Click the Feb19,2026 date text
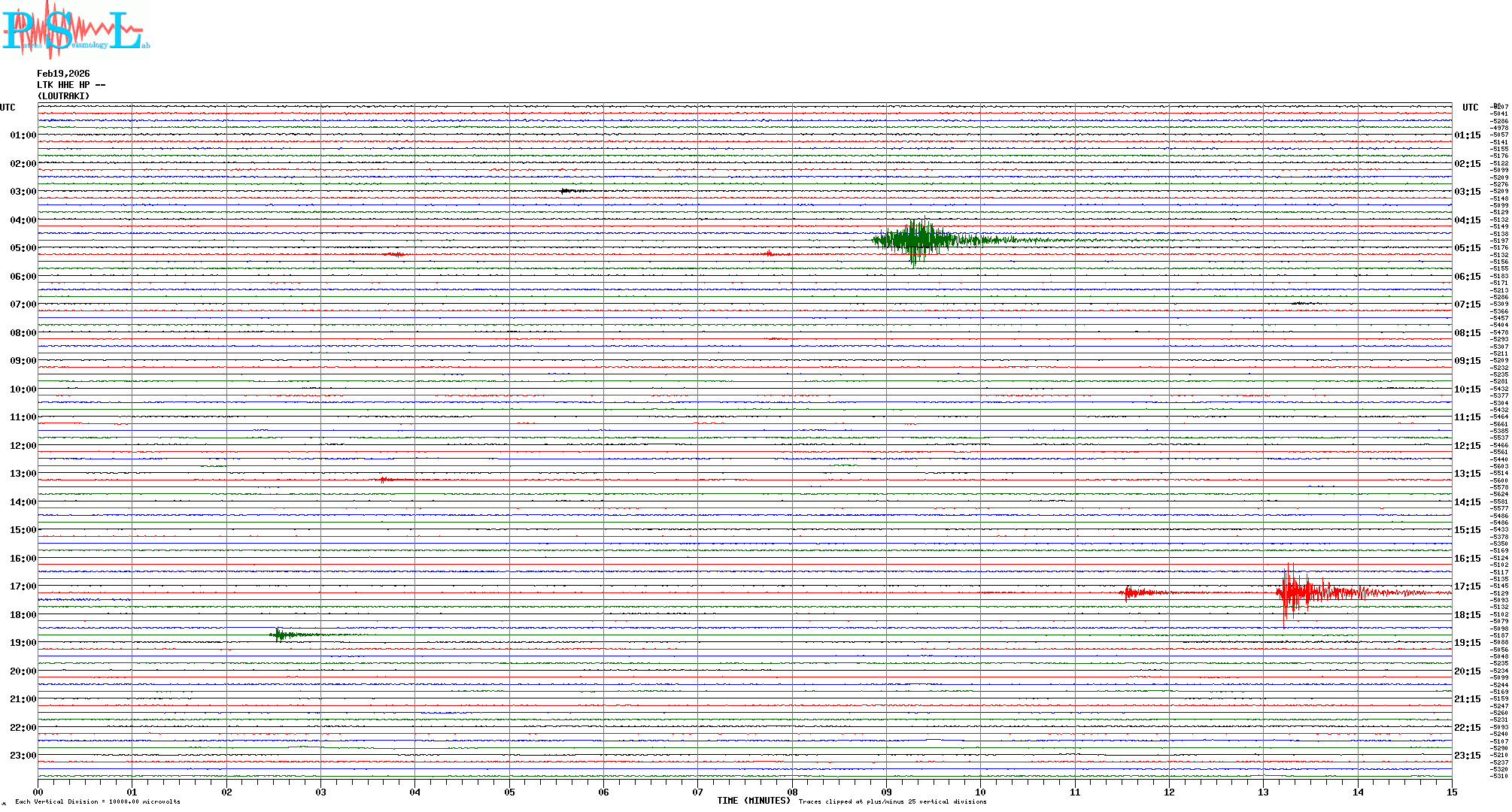The width and height of the screenshot is (1512, 812). 63,74
